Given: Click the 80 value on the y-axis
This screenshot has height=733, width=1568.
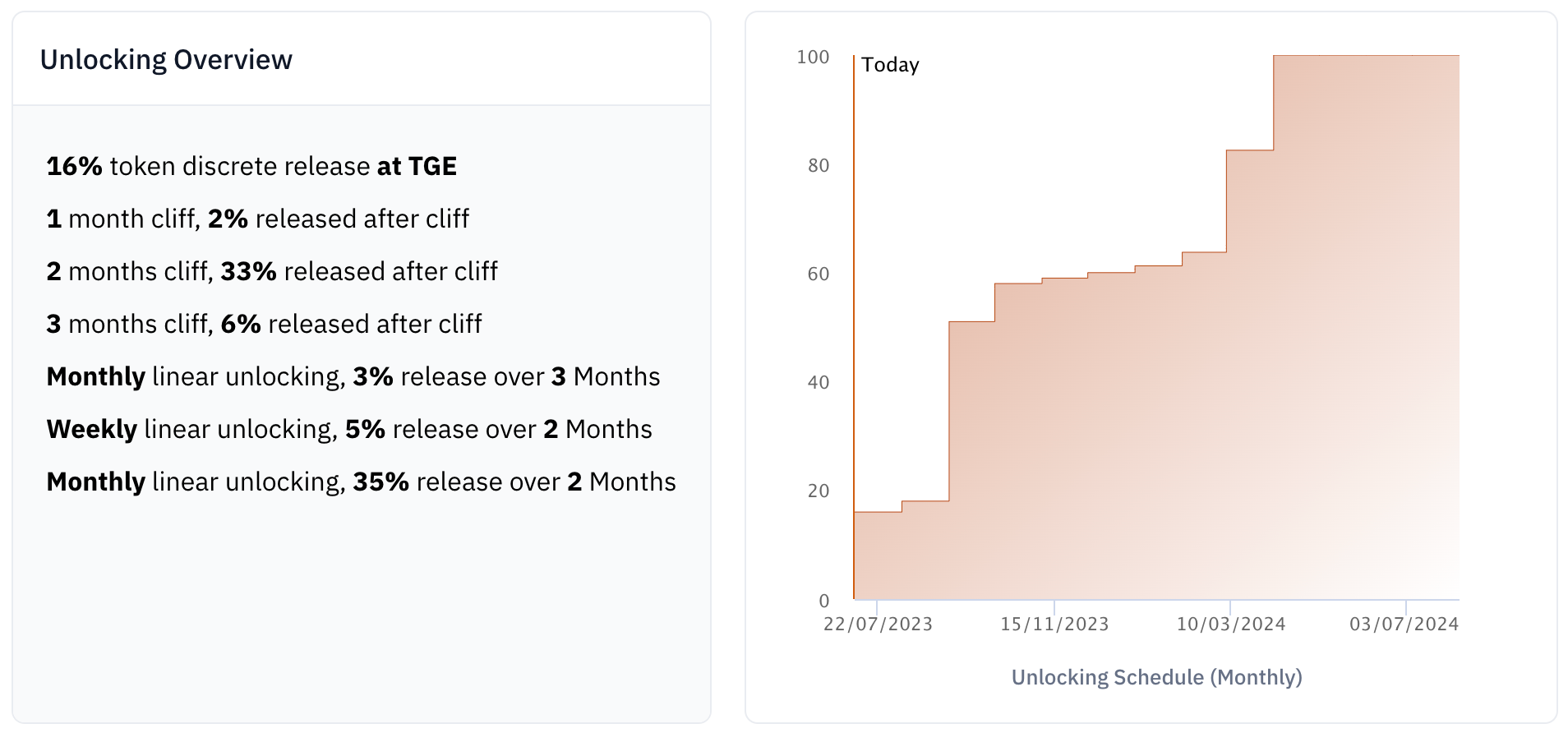Looking at the screenshot, I should pyautogui.click(x=819, y=166).
